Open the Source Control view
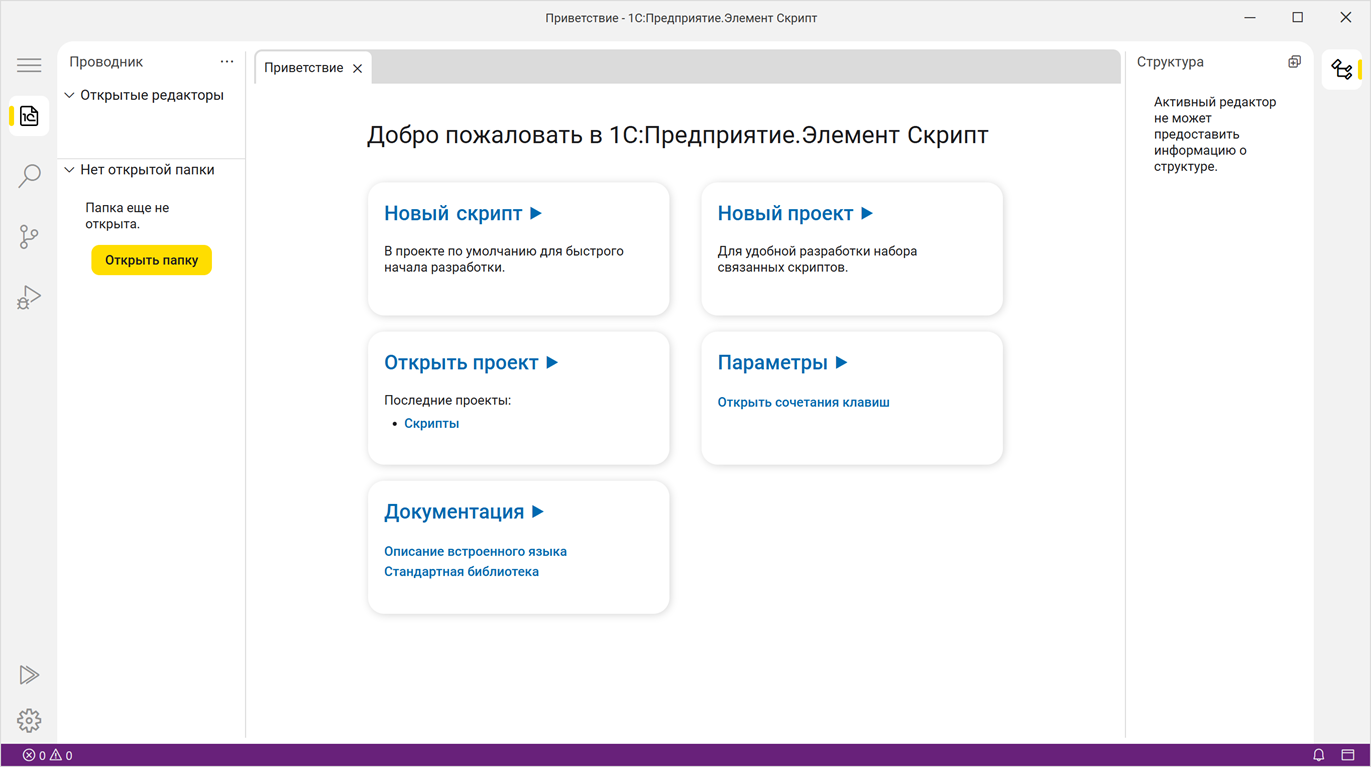 [29, 236]
